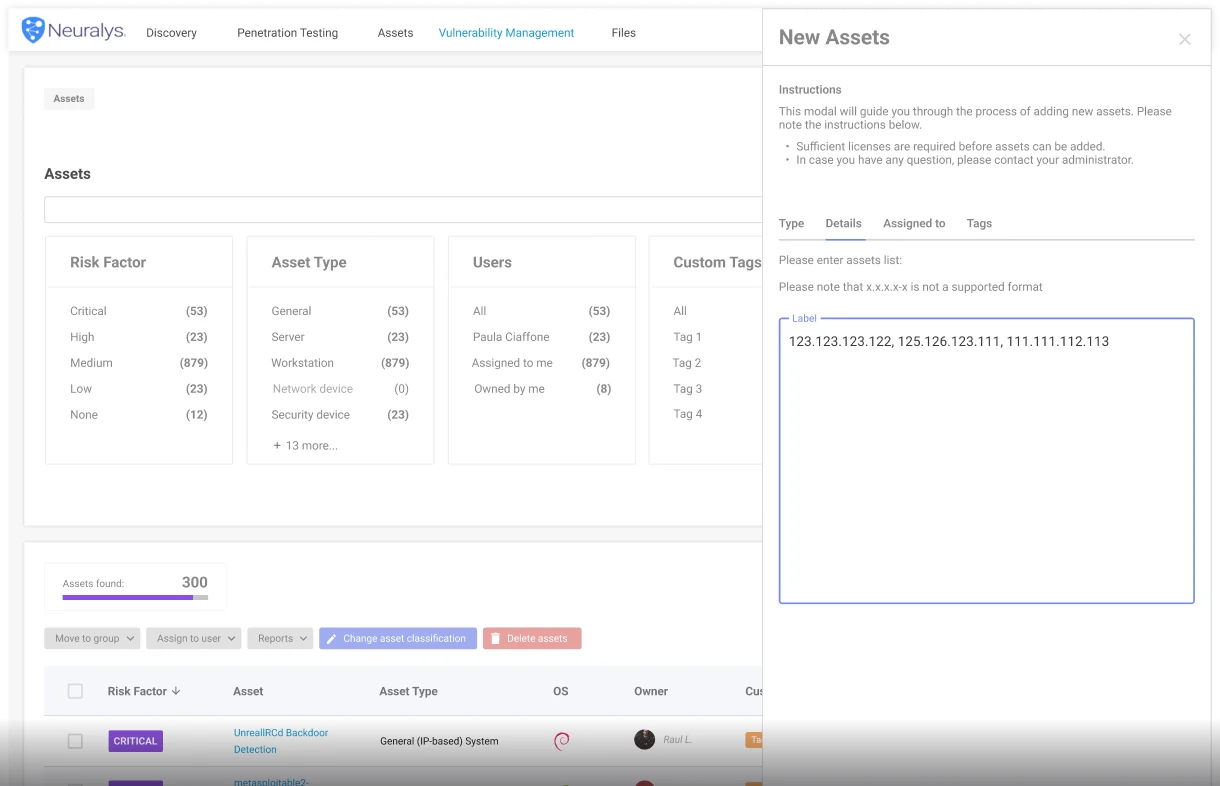The width and height of the screenshot is (1220, 786).
Task: Open the Files menu
Action: coord(623,33)
